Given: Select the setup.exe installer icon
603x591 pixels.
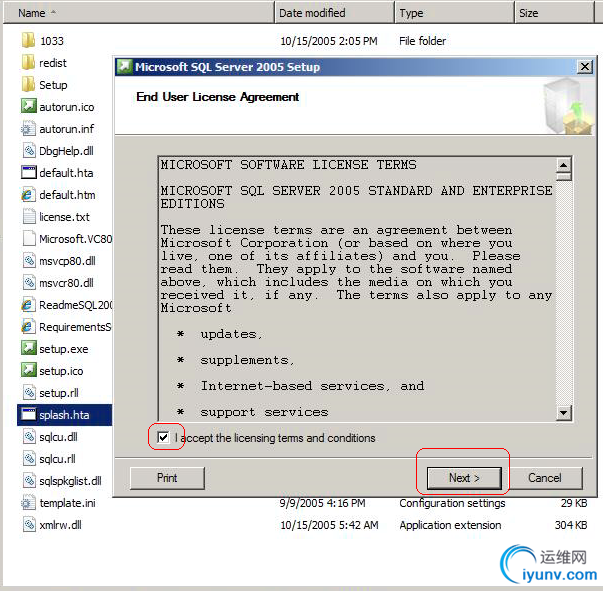Looking at the screenshot, I should click(x=28, y=348).
